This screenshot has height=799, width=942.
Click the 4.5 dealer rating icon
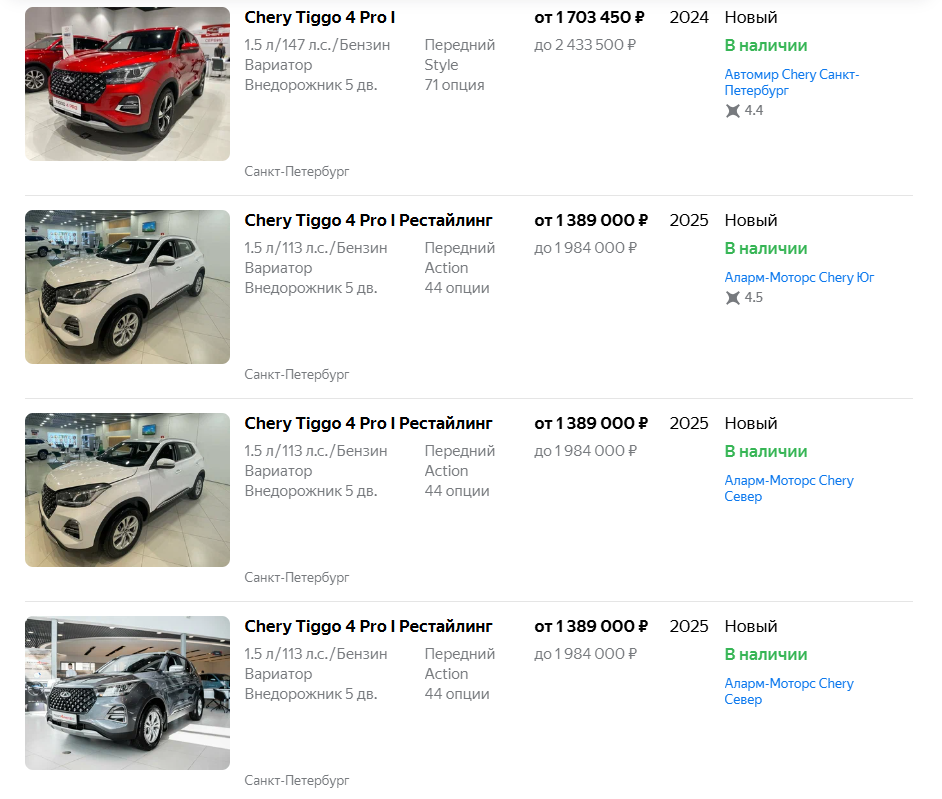[732, 298]
